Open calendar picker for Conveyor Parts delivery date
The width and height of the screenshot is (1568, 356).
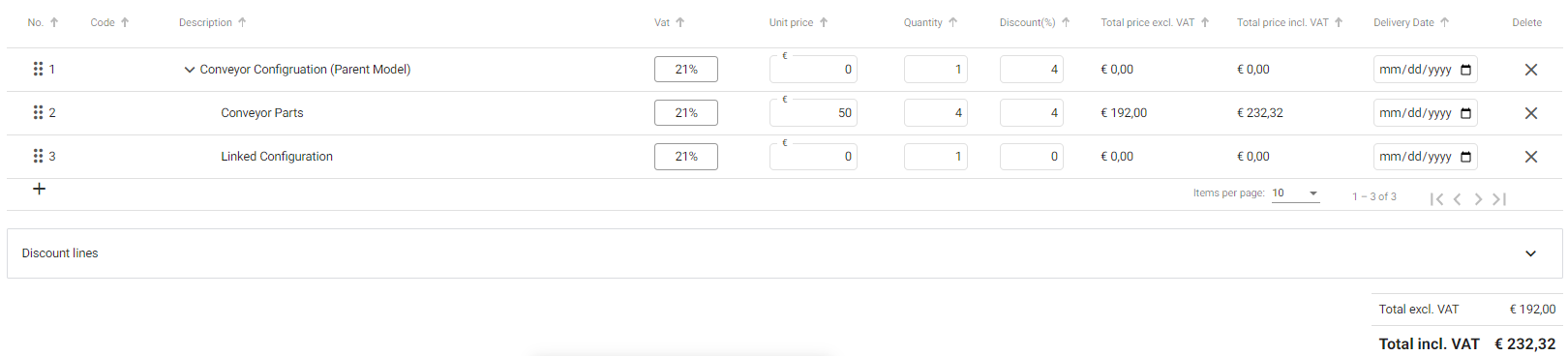[x=1465, y=113]
